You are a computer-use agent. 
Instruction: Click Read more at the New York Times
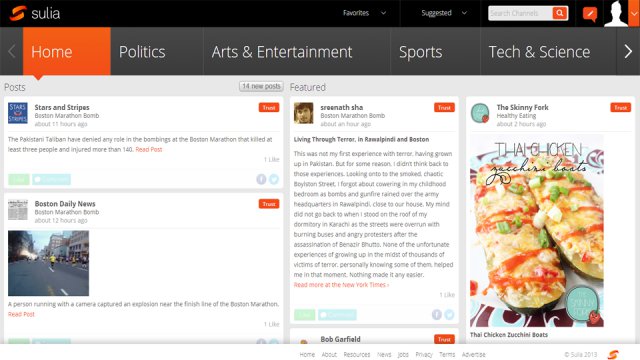(x=341, y=285)
